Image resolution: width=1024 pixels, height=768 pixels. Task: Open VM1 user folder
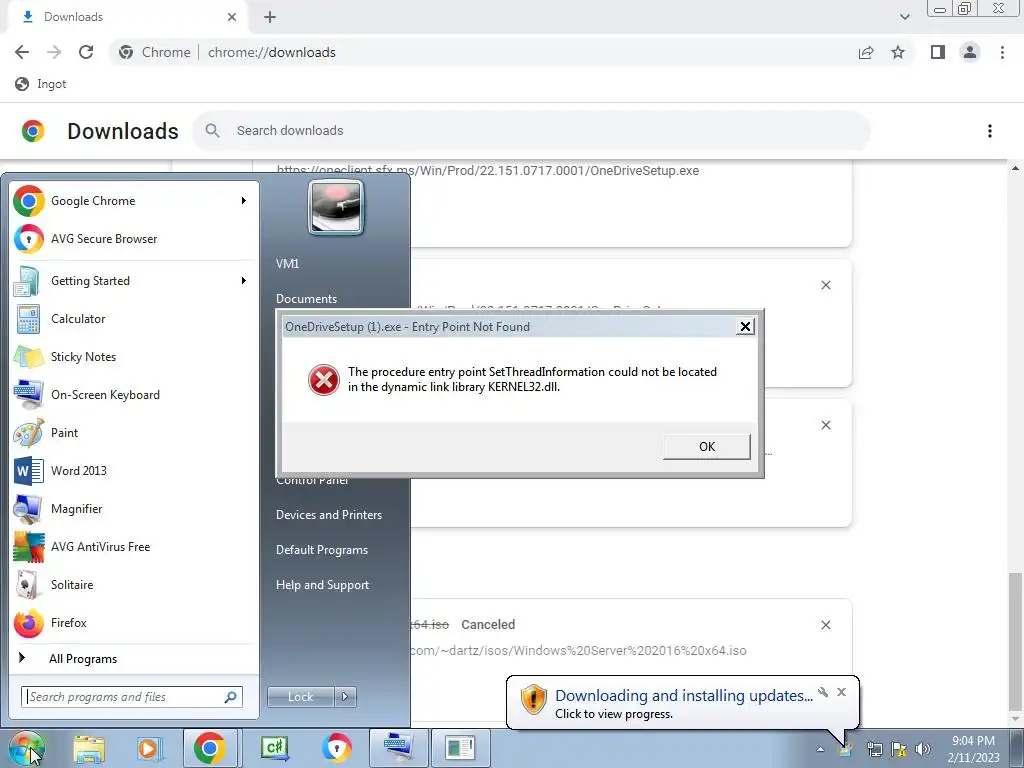[x=287, y=264]
